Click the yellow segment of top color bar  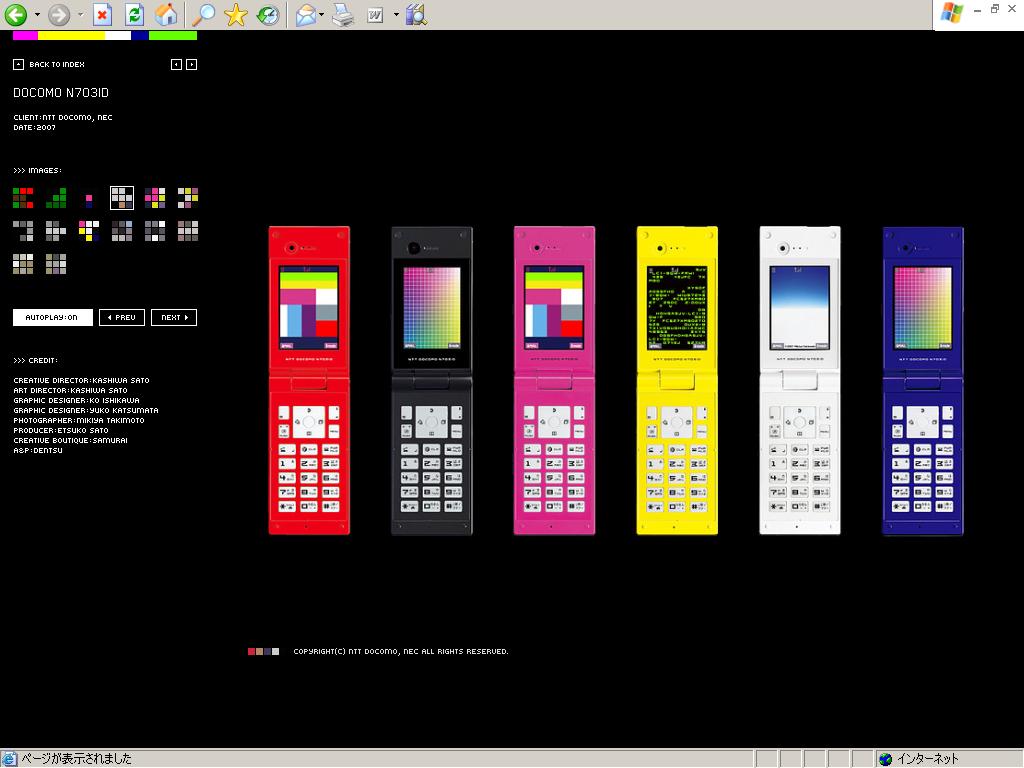pyautogui.click(x=72, y=36)
